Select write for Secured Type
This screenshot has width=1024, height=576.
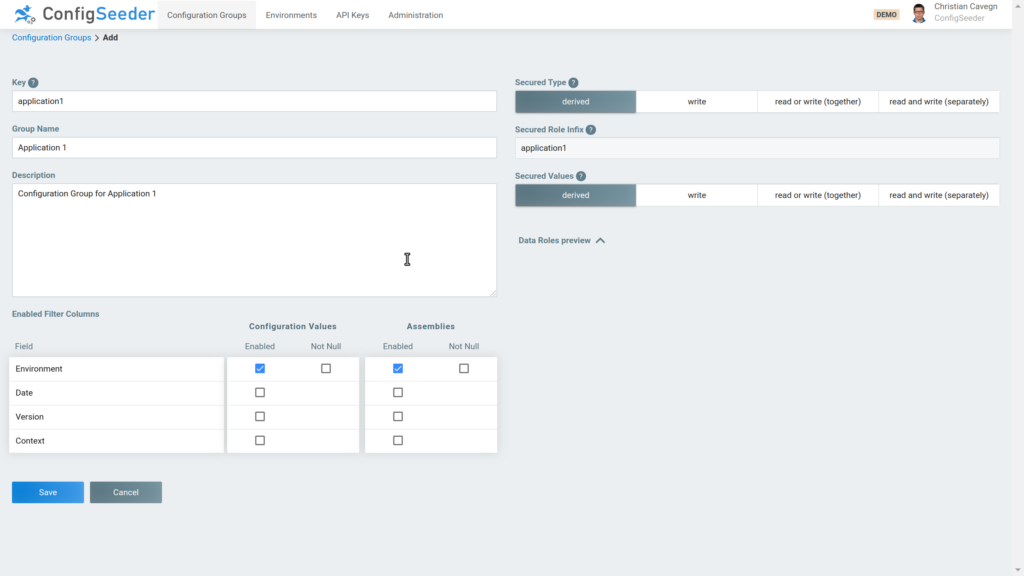696,101
